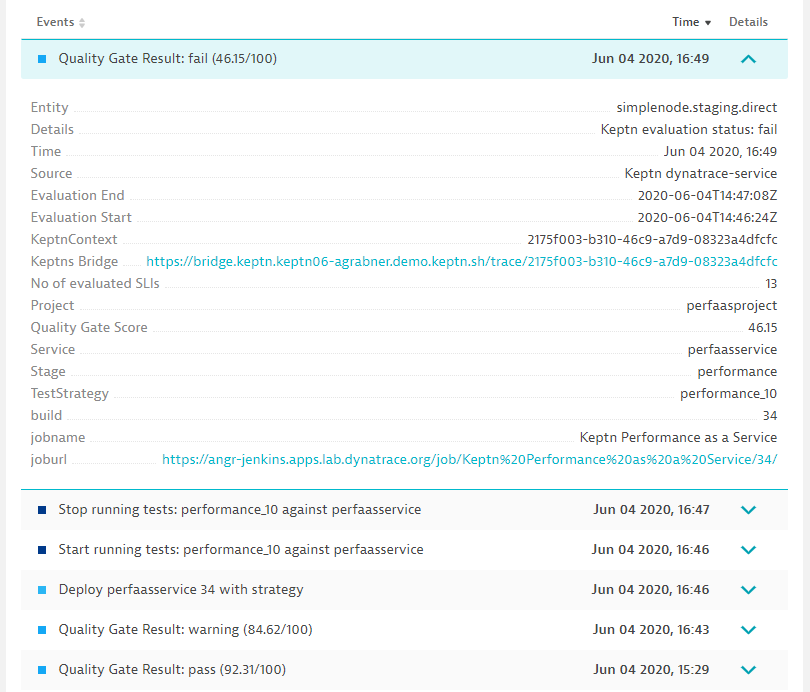Image resolution: width=810 pixels, height=692 pixels.
Task: Select the KeptnContext identifier value
Action: point(653,239)
